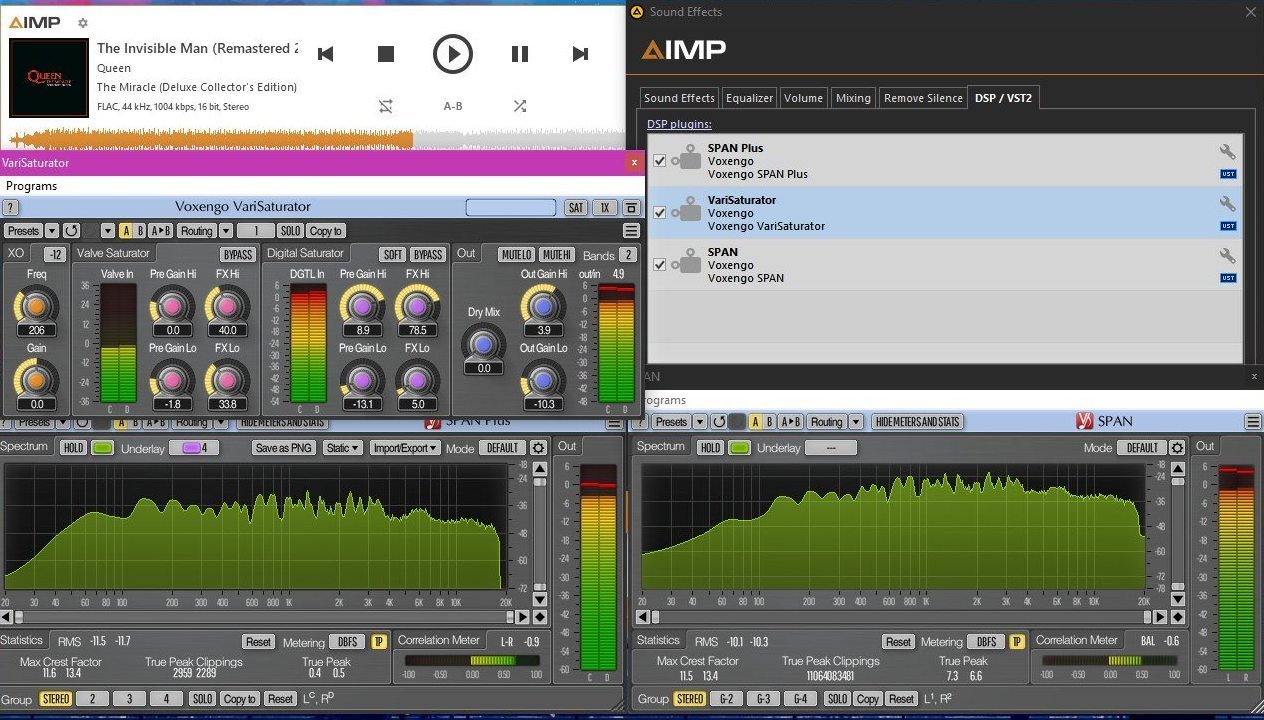1264x720 pixels.
Task: Uncheck the VariSaturator plugin checkbox
Action: coord(659,212)
